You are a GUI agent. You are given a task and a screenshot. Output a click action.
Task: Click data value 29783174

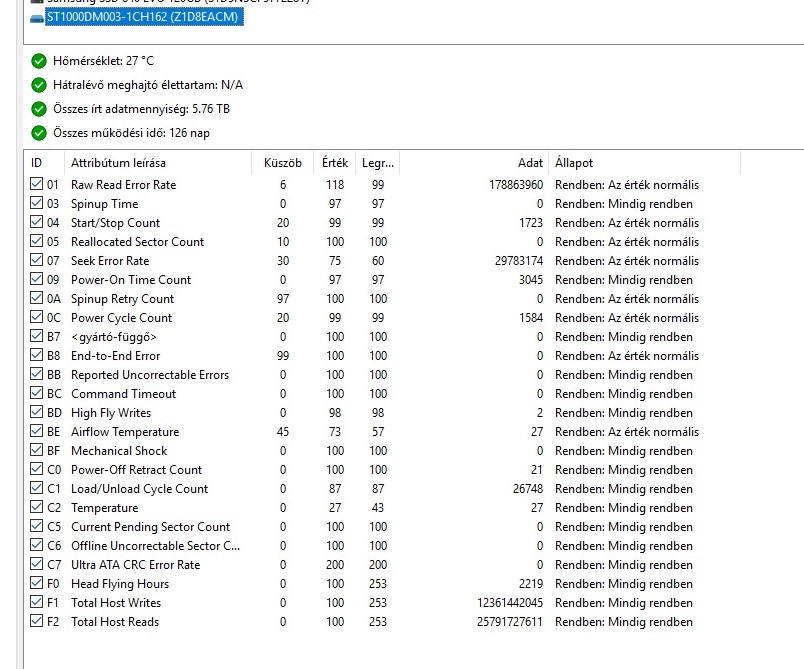click(x=519, y=261)
